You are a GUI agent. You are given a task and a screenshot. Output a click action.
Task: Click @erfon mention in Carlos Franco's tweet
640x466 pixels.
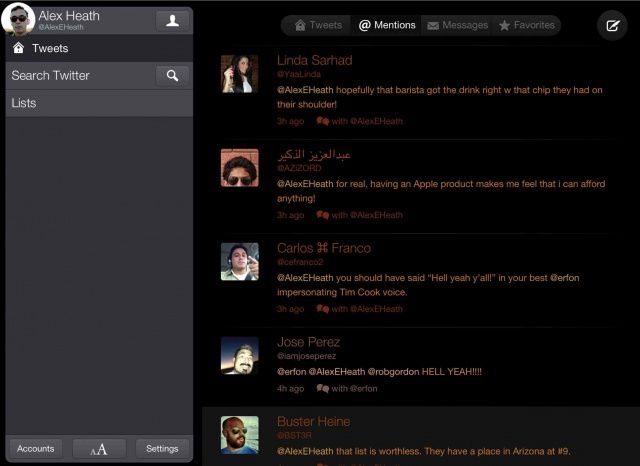(x=564, y=278)
